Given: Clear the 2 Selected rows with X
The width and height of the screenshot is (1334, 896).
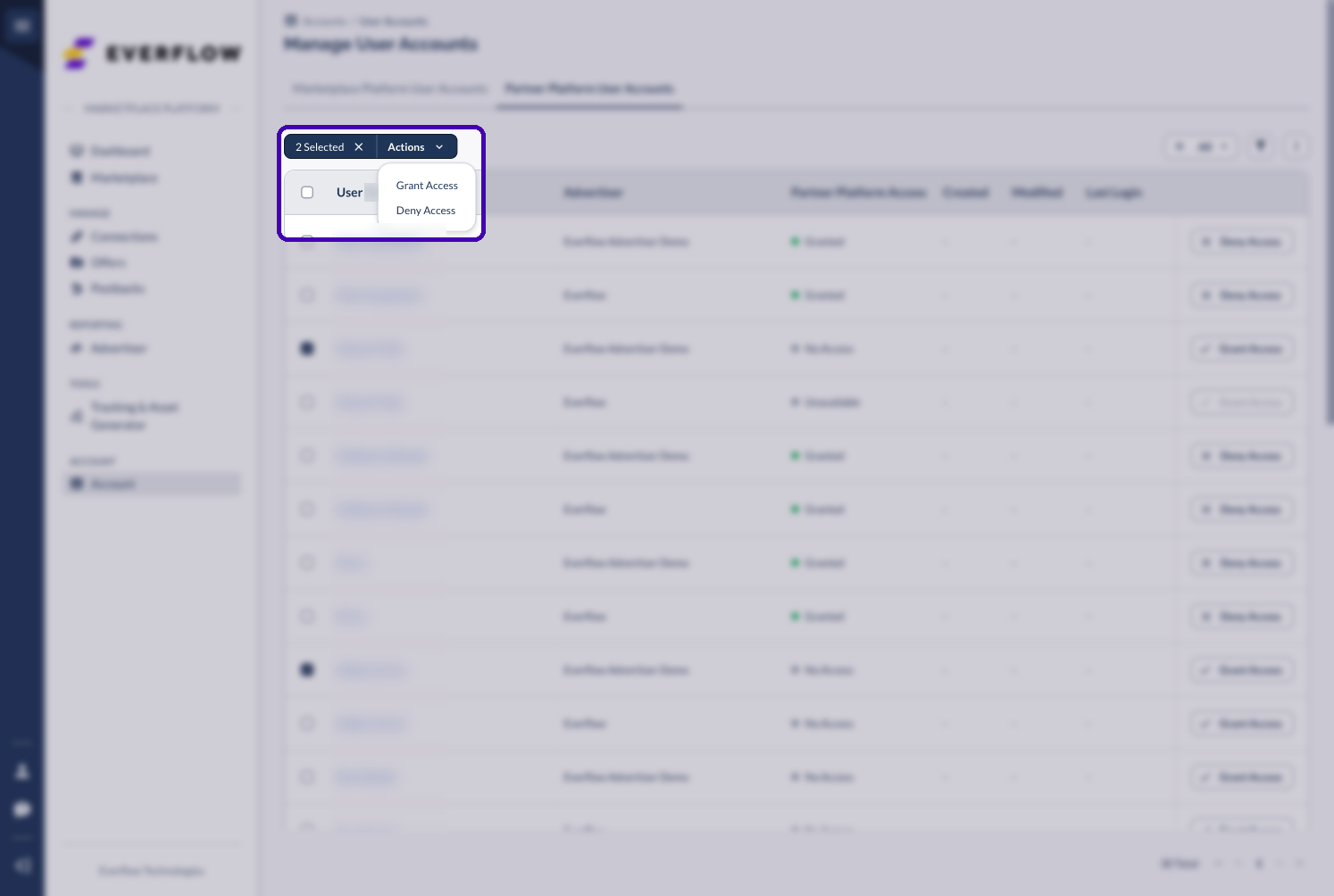Looking at the screenshot, I should point(359,147).
